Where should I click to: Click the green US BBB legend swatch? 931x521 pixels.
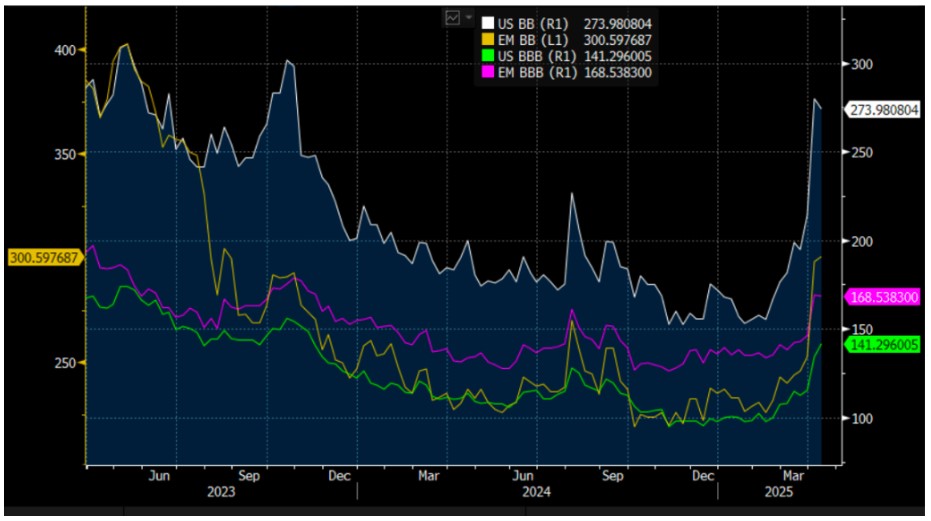pyautogui.click(x=488, y=55)
